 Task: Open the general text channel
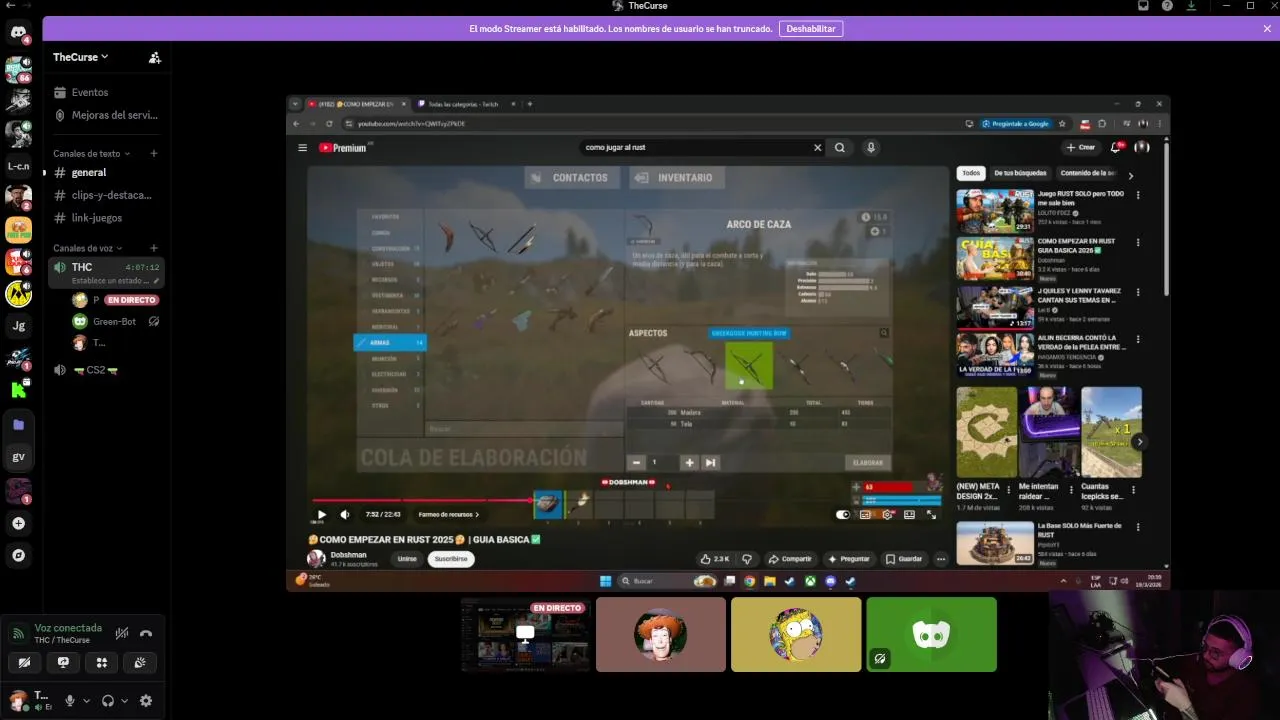click(106, 172)
